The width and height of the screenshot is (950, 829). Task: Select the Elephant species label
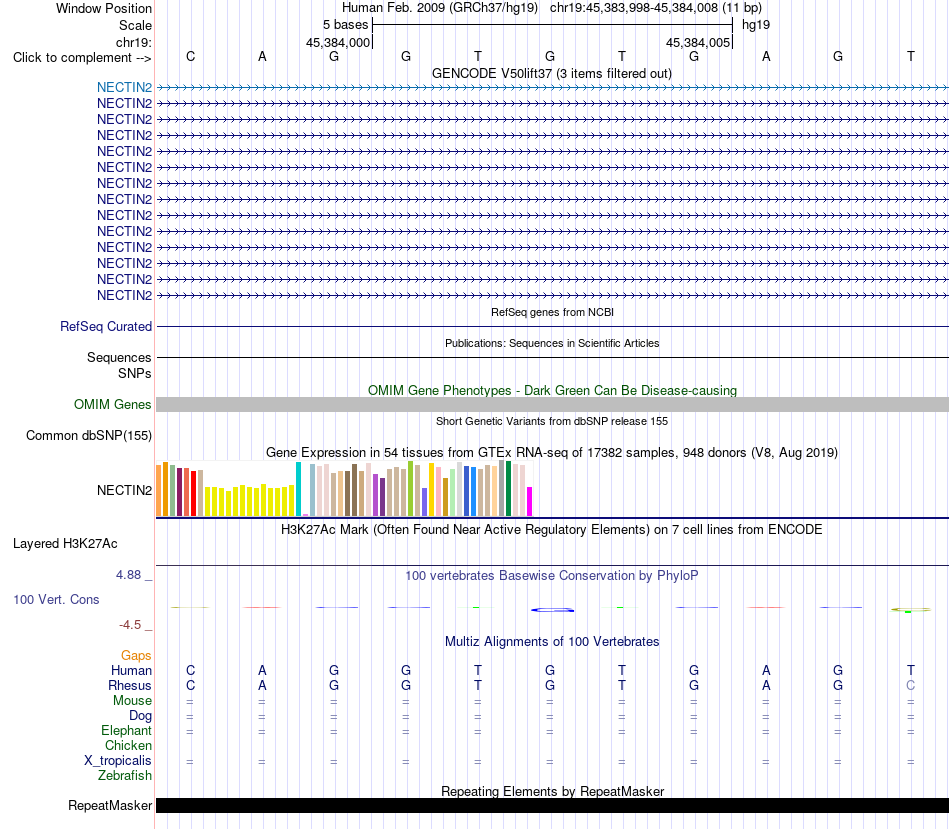click(126, 731)
